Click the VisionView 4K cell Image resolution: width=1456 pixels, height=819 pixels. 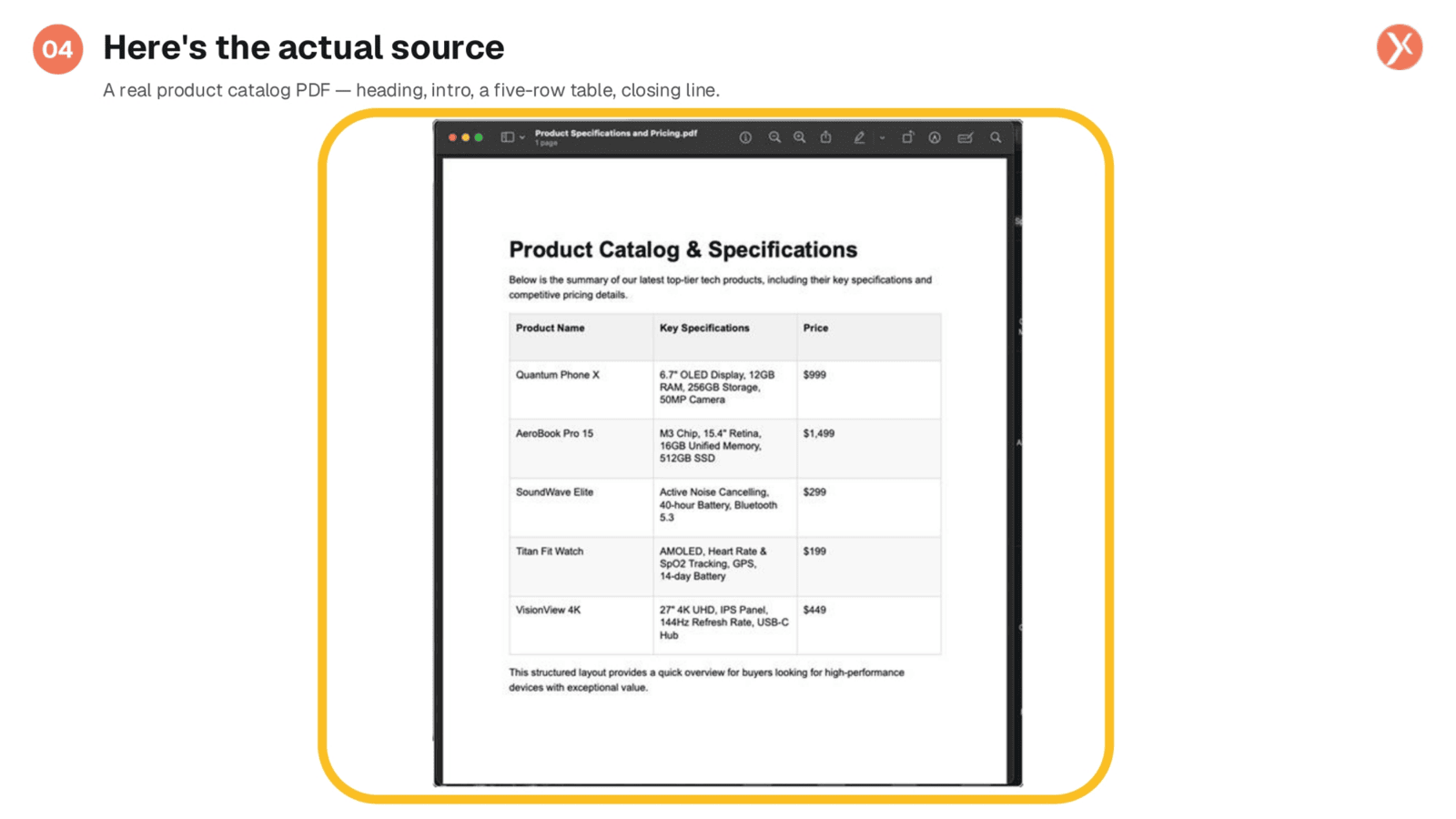tap(581, 624)
